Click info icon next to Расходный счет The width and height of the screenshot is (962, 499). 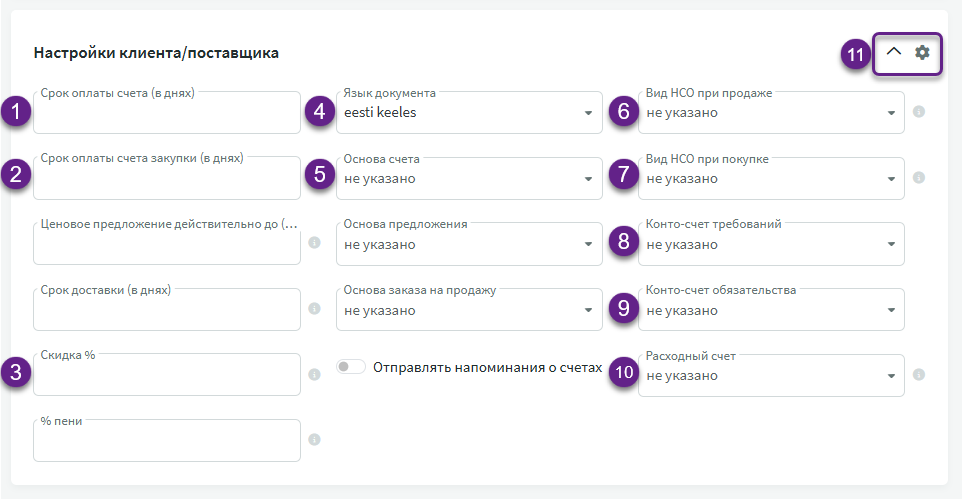pos(918,375)
